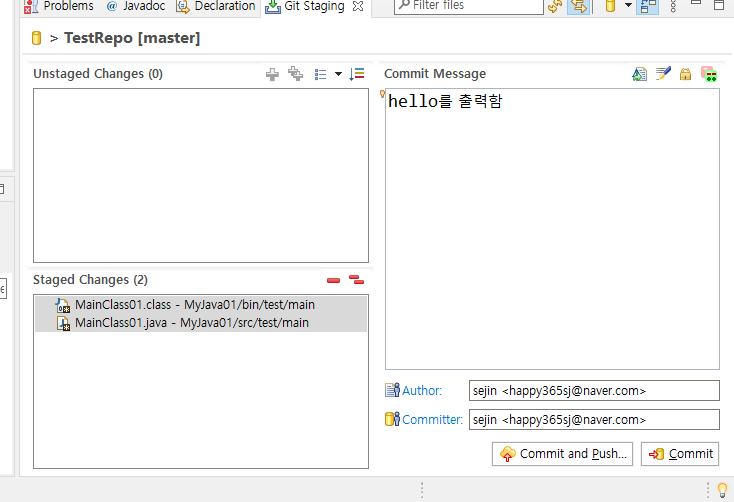Click the Sort by state icon
The width and height of the screenshot is (734, 502).
tap(357, 74)
